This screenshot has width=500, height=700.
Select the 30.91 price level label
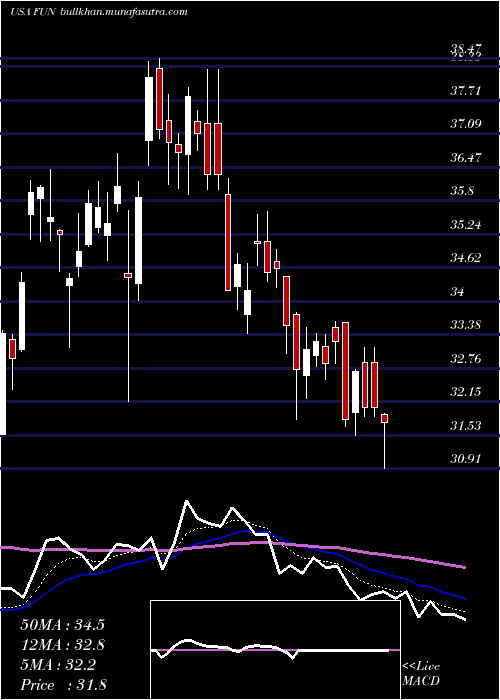(x=466, y=459)
